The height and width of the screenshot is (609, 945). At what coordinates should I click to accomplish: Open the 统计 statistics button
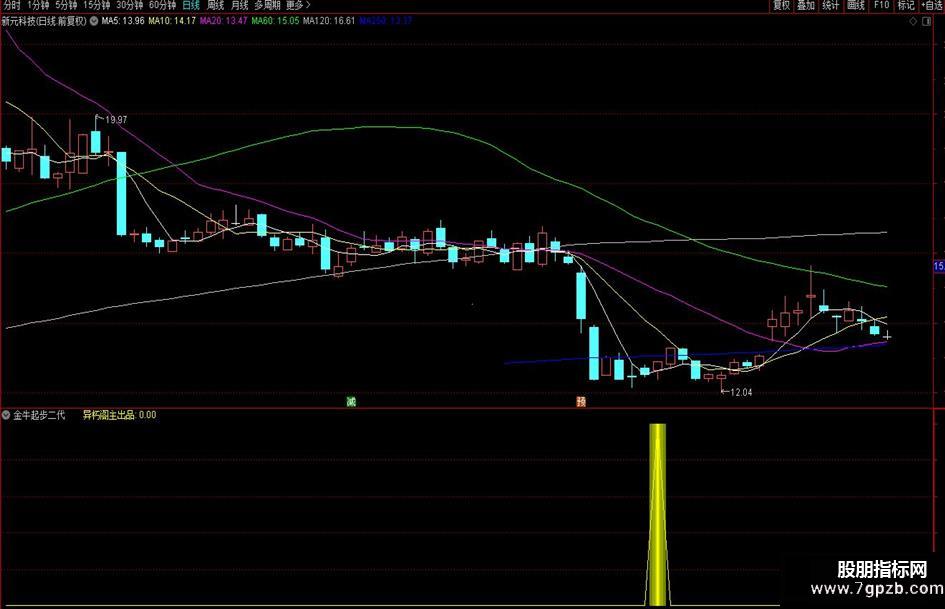pos(831,5)
